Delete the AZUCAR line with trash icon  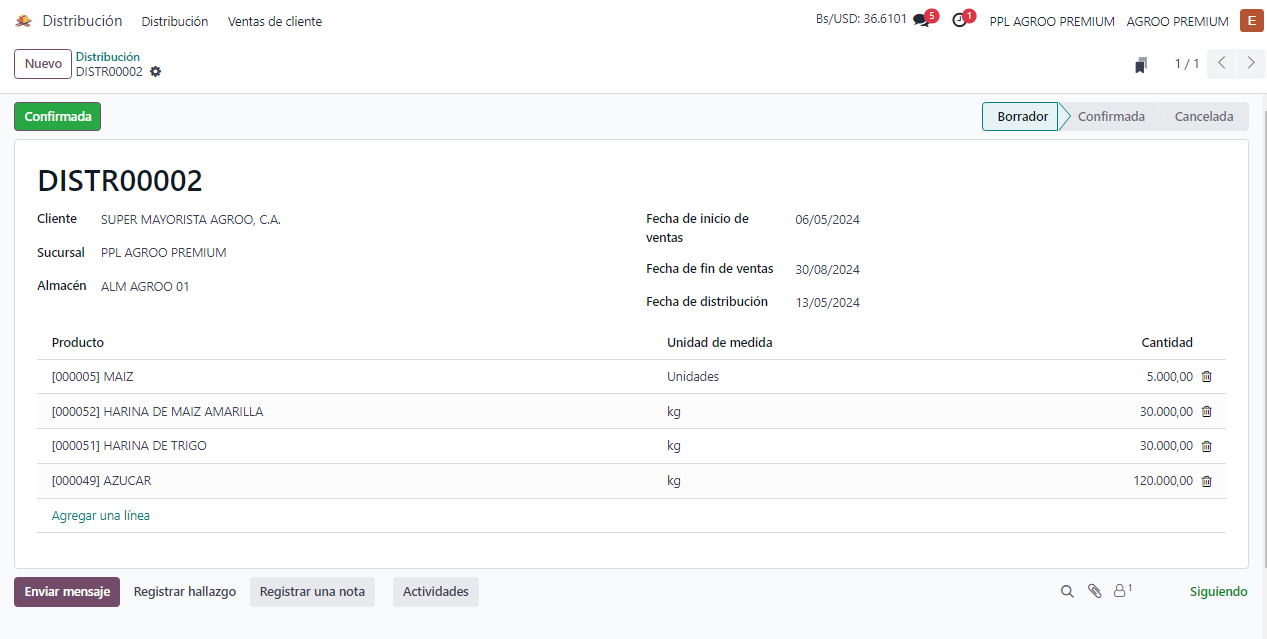coord(1206,481)
